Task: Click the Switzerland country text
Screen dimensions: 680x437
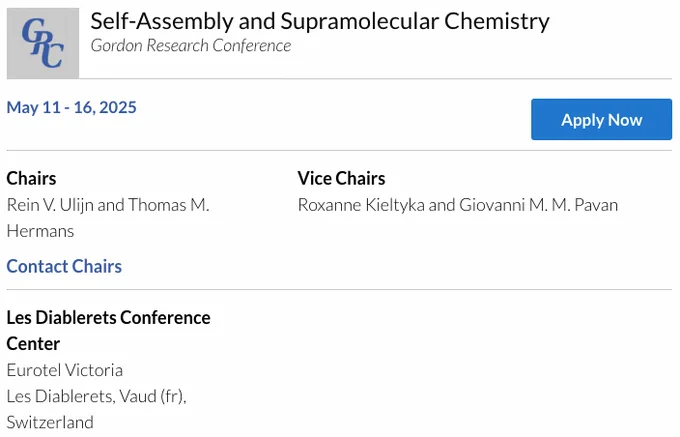Action: tap(50, 422)
